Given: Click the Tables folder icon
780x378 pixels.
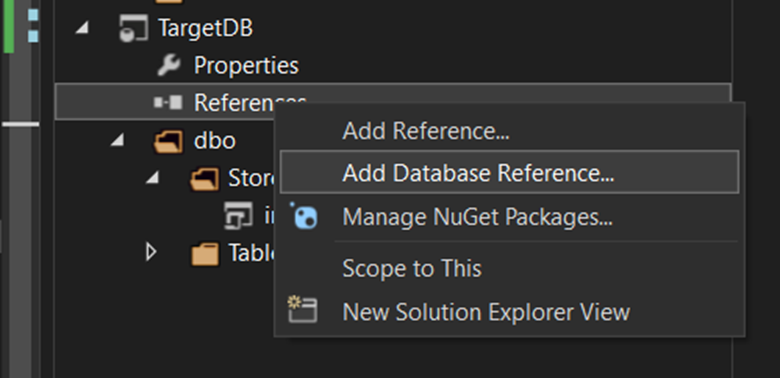Looking at the screenshot, I should [x=205, y=254].
